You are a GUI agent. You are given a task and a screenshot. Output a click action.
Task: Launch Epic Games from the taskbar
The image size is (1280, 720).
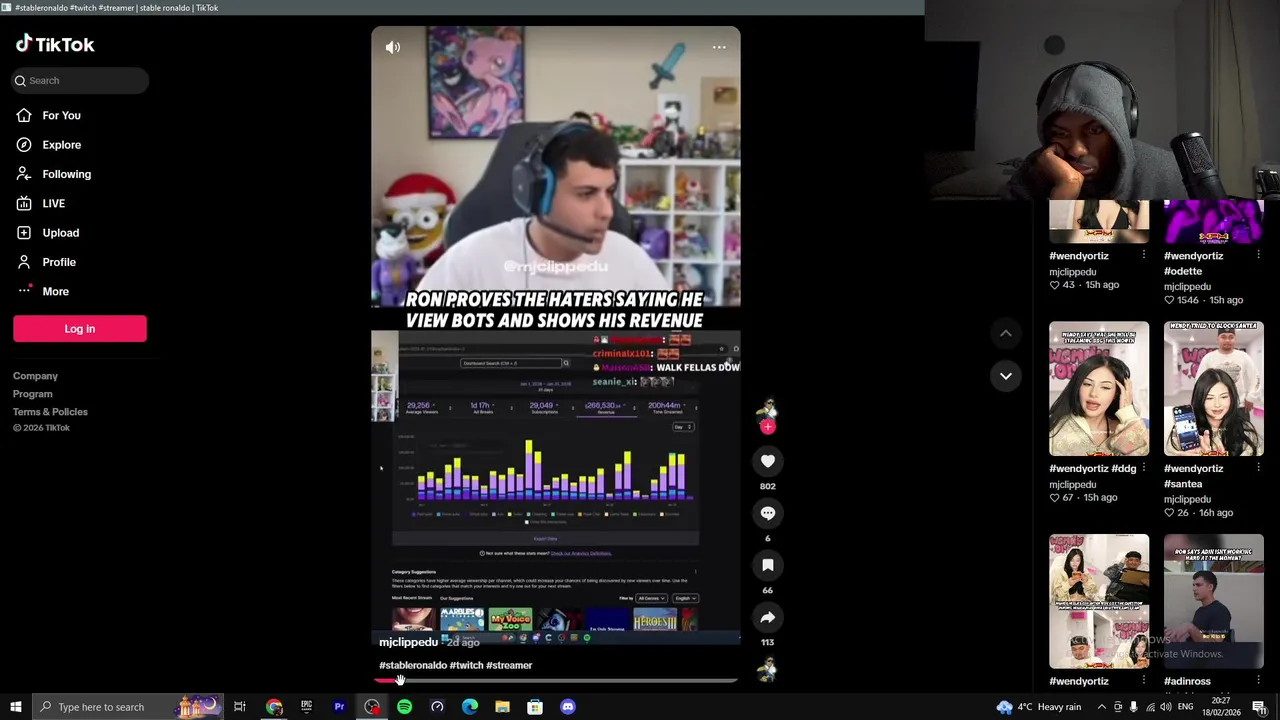click(x=306, y=707)
